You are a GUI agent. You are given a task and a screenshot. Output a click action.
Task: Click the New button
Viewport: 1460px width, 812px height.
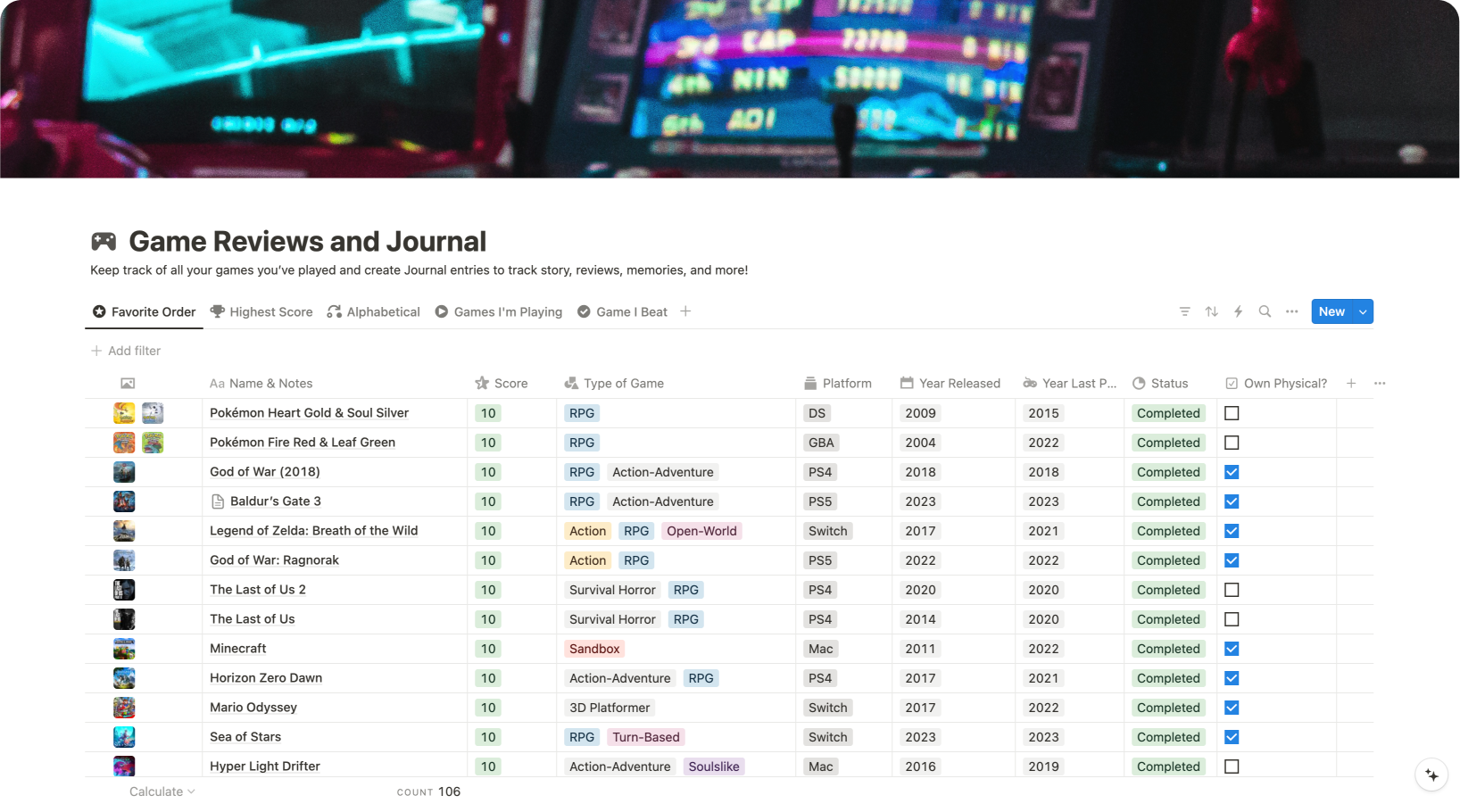click(x=1331, y=311)
